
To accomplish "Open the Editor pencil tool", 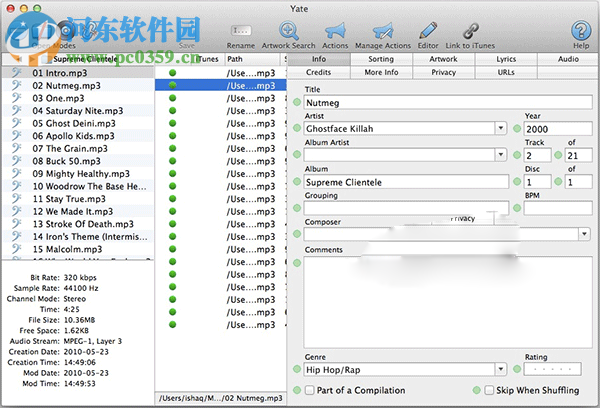I will tap(428, 31).
